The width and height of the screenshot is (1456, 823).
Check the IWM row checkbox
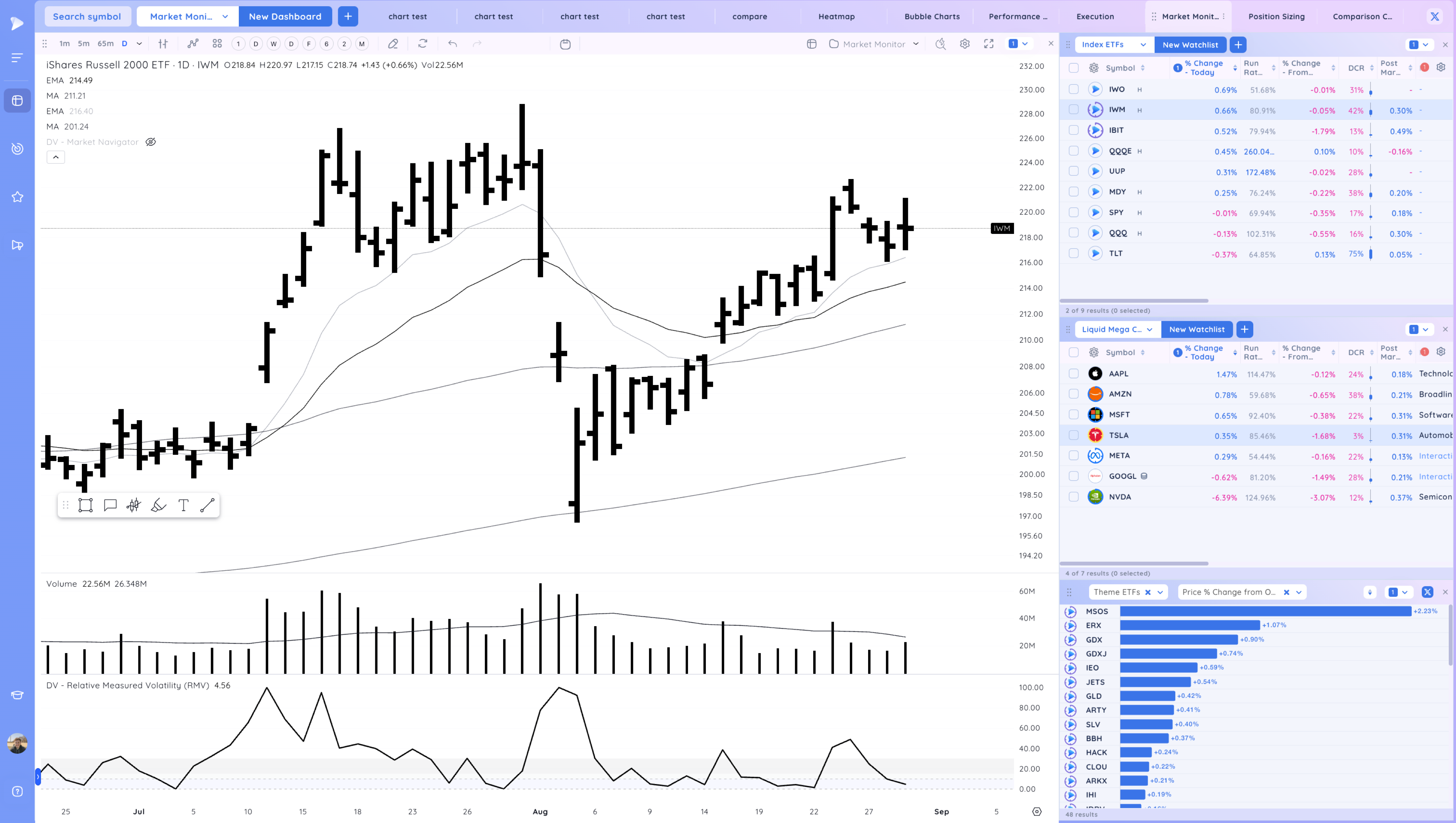(x=1073, y=110)
